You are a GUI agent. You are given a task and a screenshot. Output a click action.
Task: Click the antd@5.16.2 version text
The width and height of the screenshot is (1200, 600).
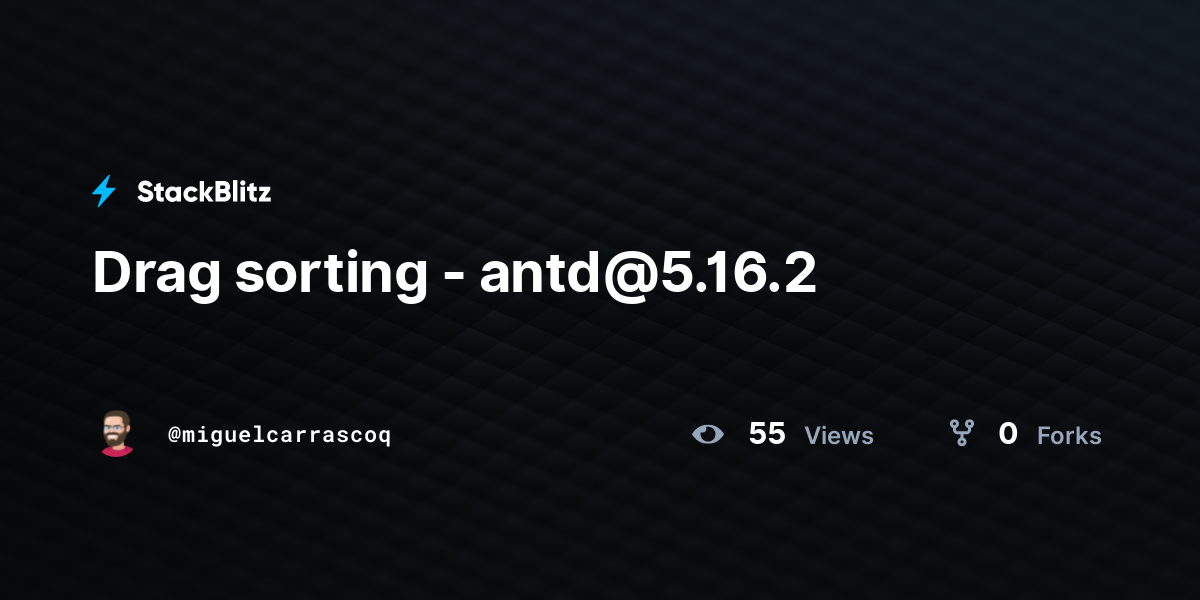[x=648, y=274]
